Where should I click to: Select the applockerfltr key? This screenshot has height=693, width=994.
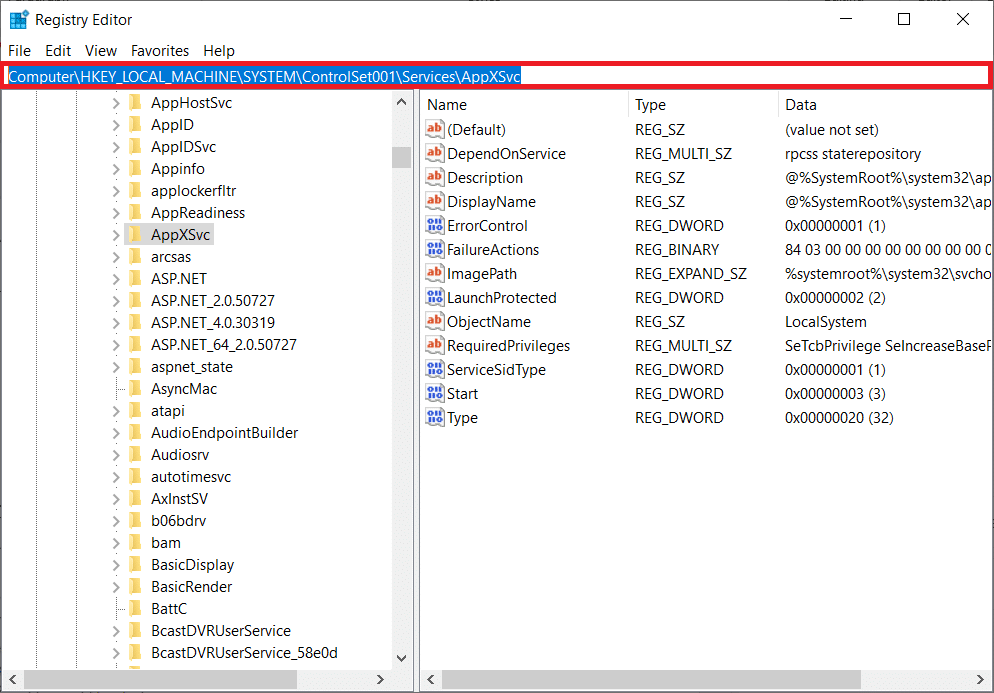click(x=193, y=191)
